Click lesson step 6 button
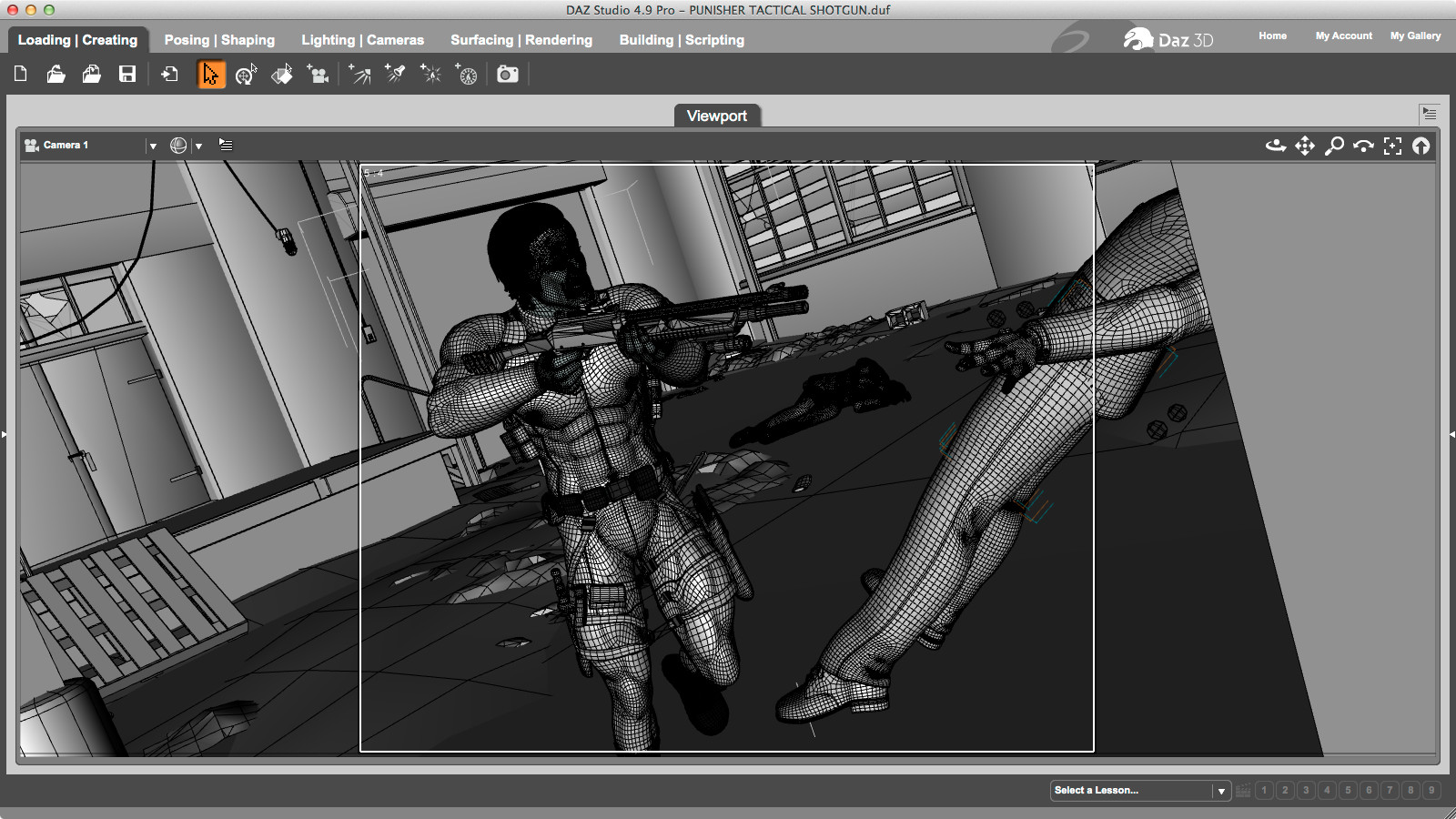 tap(1369, 790)
